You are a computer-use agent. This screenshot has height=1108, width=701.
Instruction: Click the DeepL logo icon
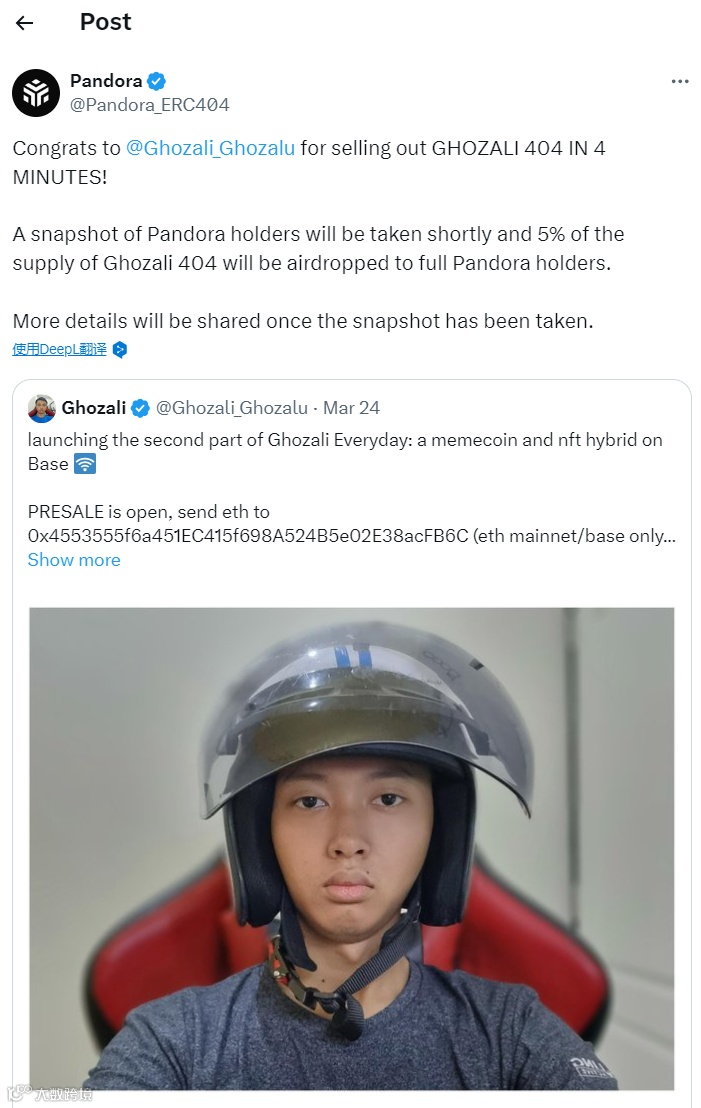(x=120, y=350)
